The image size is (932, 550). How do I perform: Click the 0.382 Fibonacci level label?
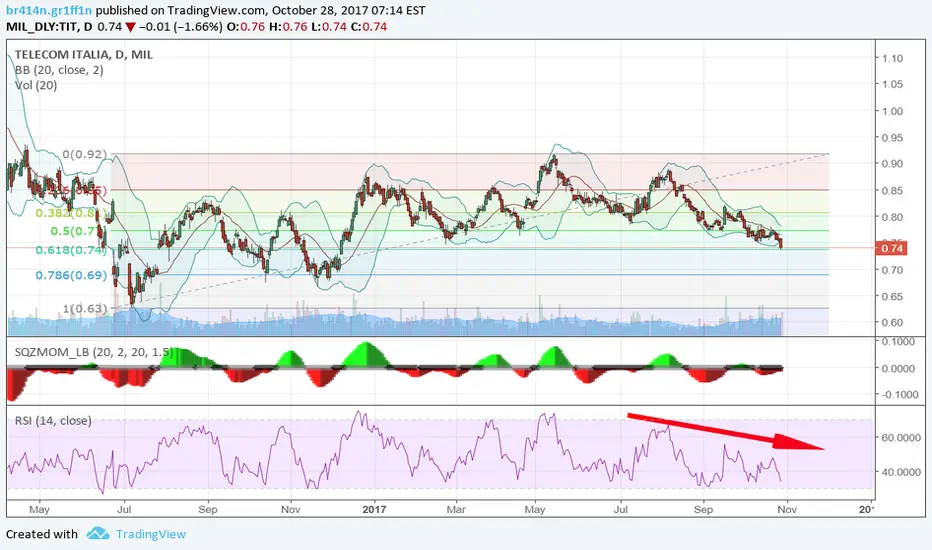(x=70, y=213)
